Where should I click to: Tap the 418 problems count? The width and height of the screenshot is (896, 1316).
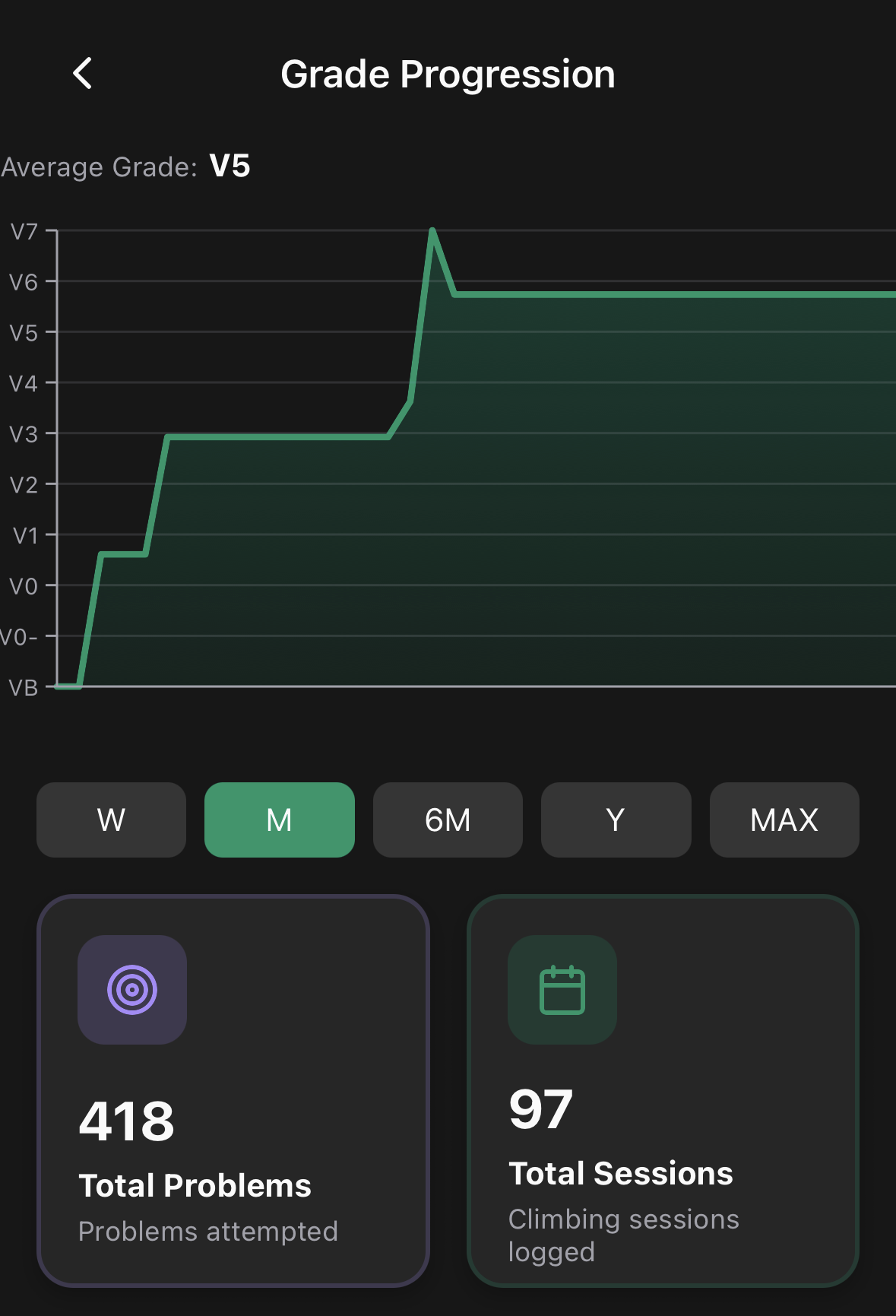127,1121
